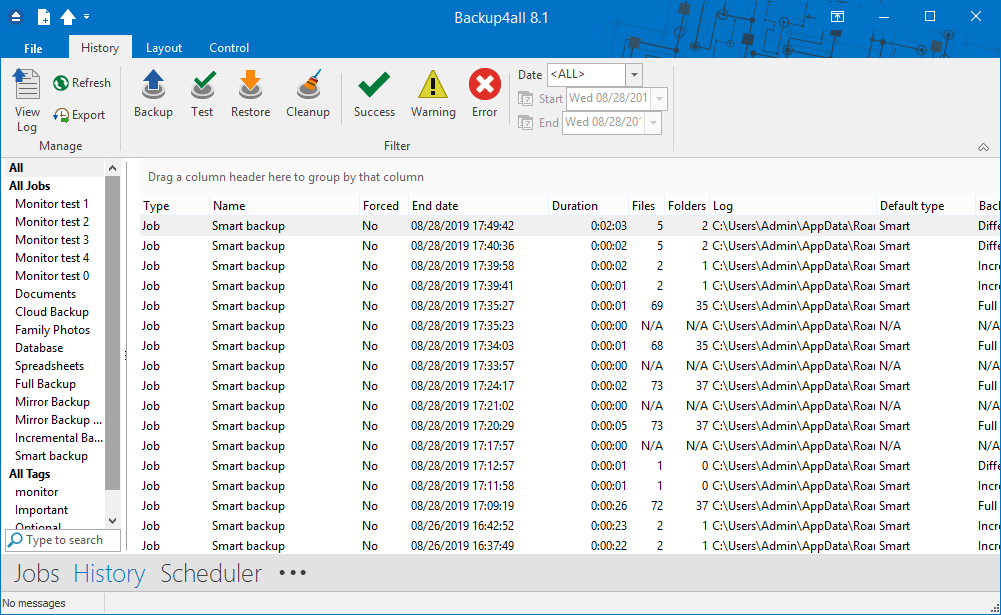Click the three dots more views button
The width and height of the screenshot is (1001, 615).
[x=292, y=573]
